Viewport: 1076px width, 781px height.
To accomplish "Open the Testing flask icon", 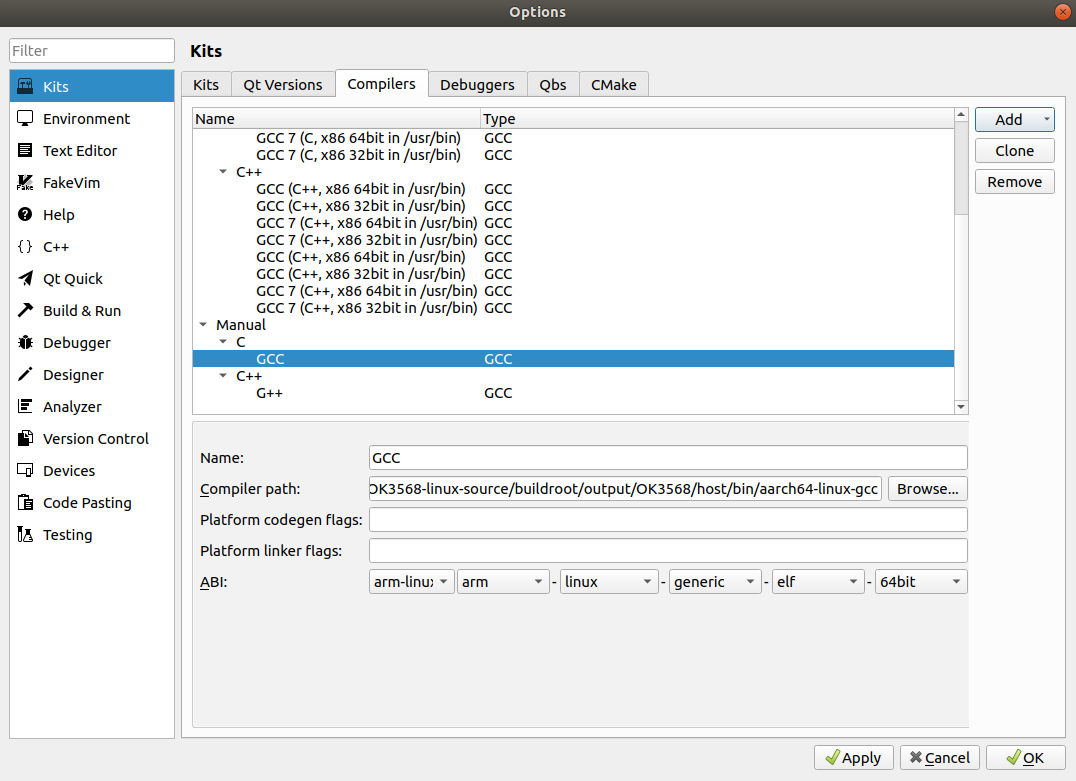I will tap(26, 535).
